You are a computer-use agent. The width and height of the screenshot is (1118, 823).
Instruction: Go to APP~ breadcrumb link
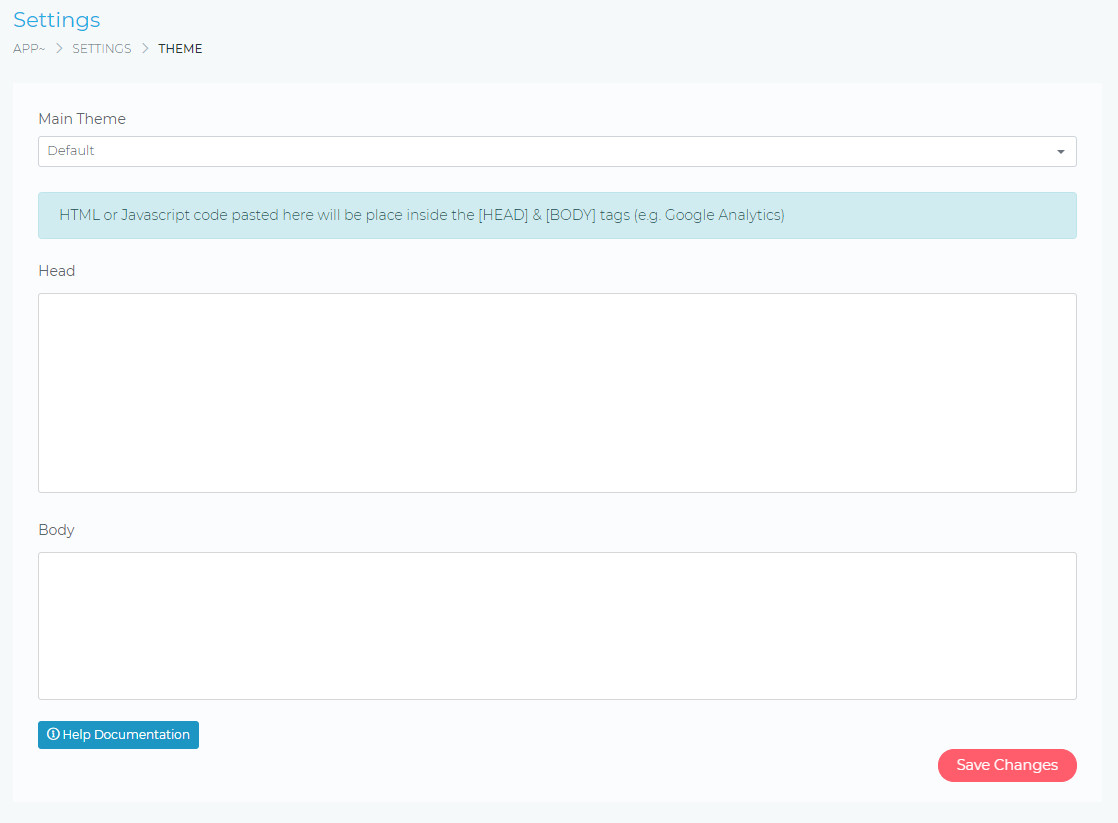(x=29, y=49)
